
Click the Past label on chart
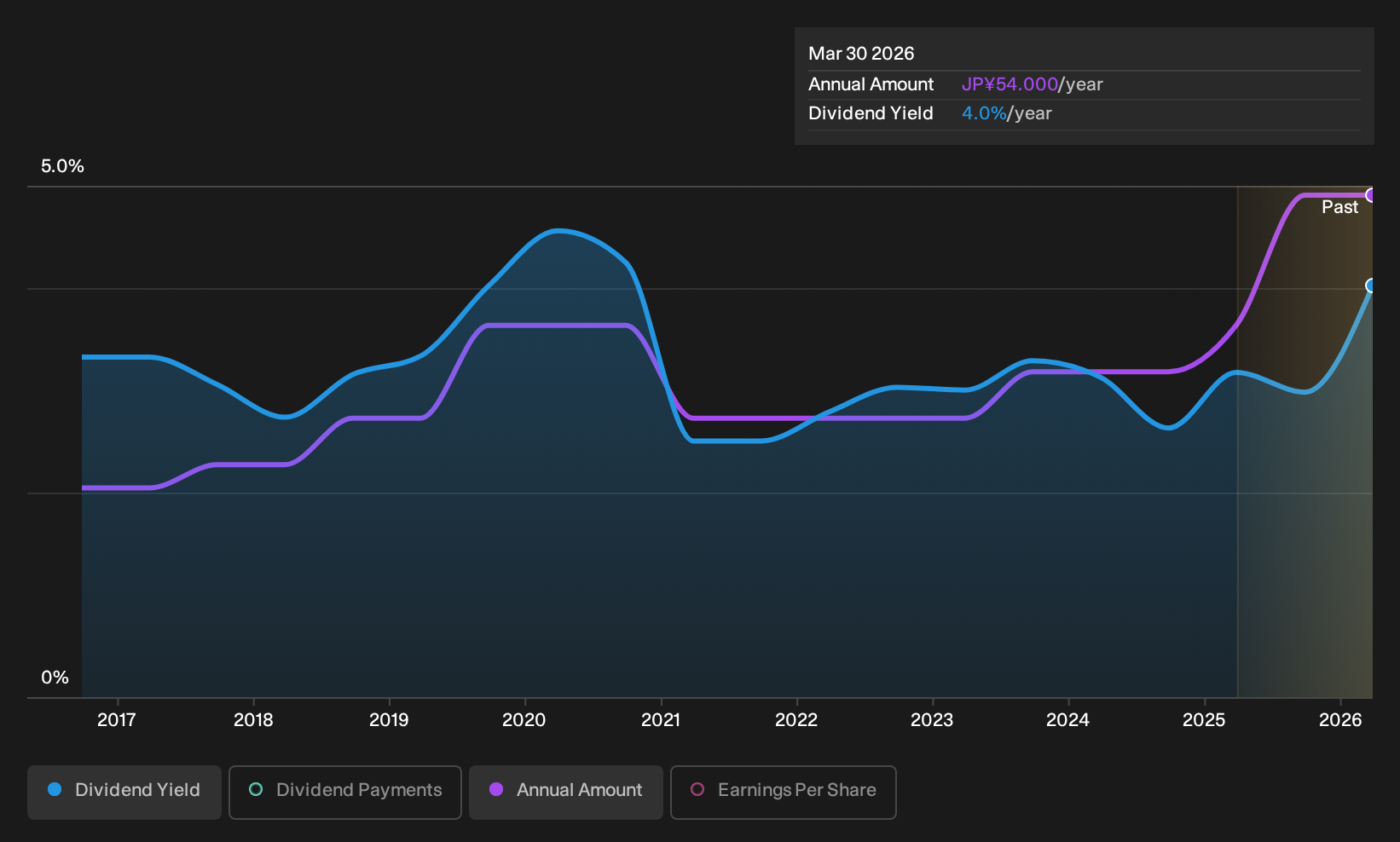[1339, 207]
